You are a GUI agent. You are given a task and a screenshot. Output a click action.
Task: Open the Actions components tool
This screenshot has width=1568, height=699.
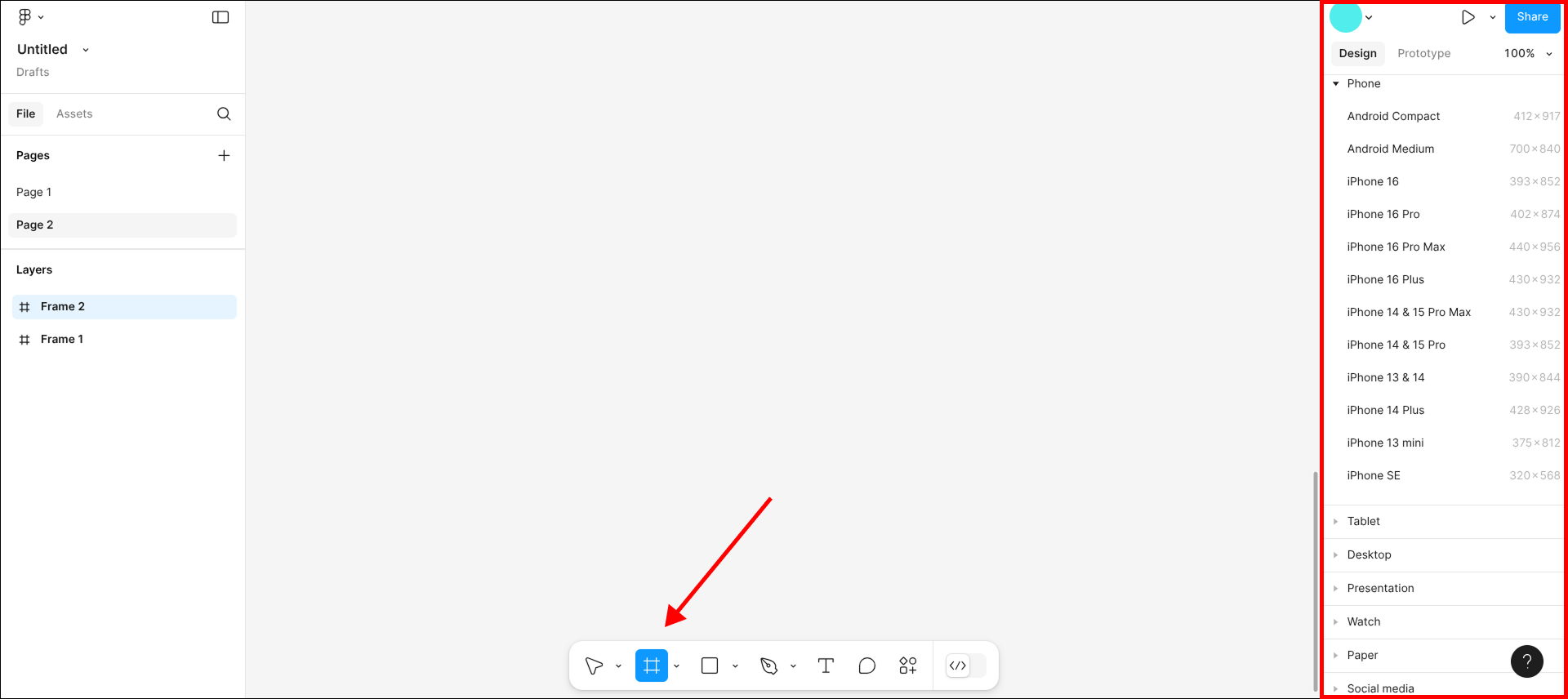tap(907, 666)
